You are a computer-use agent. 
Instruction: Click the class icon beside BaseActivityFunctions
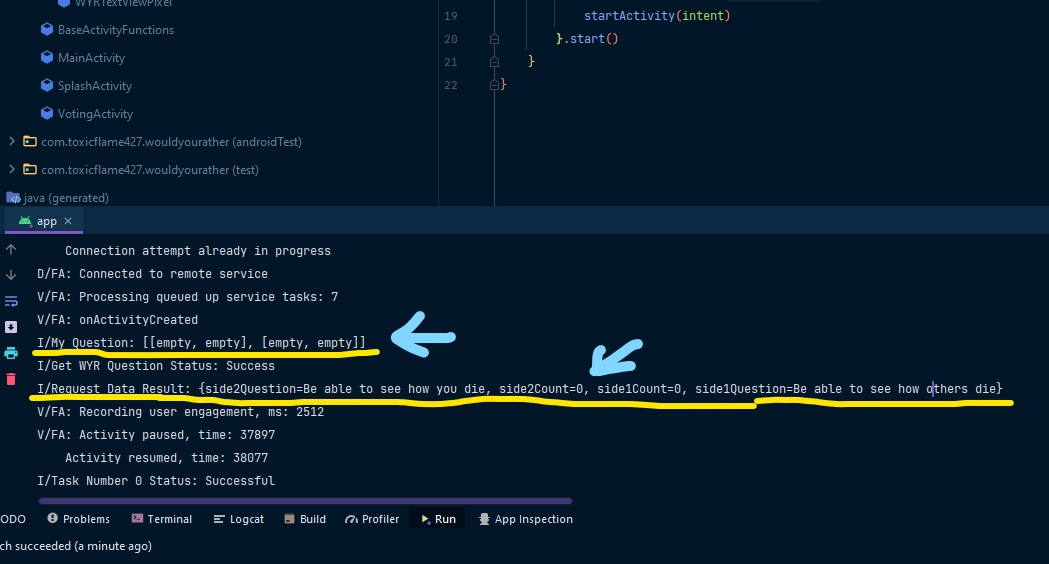point(47,29)
